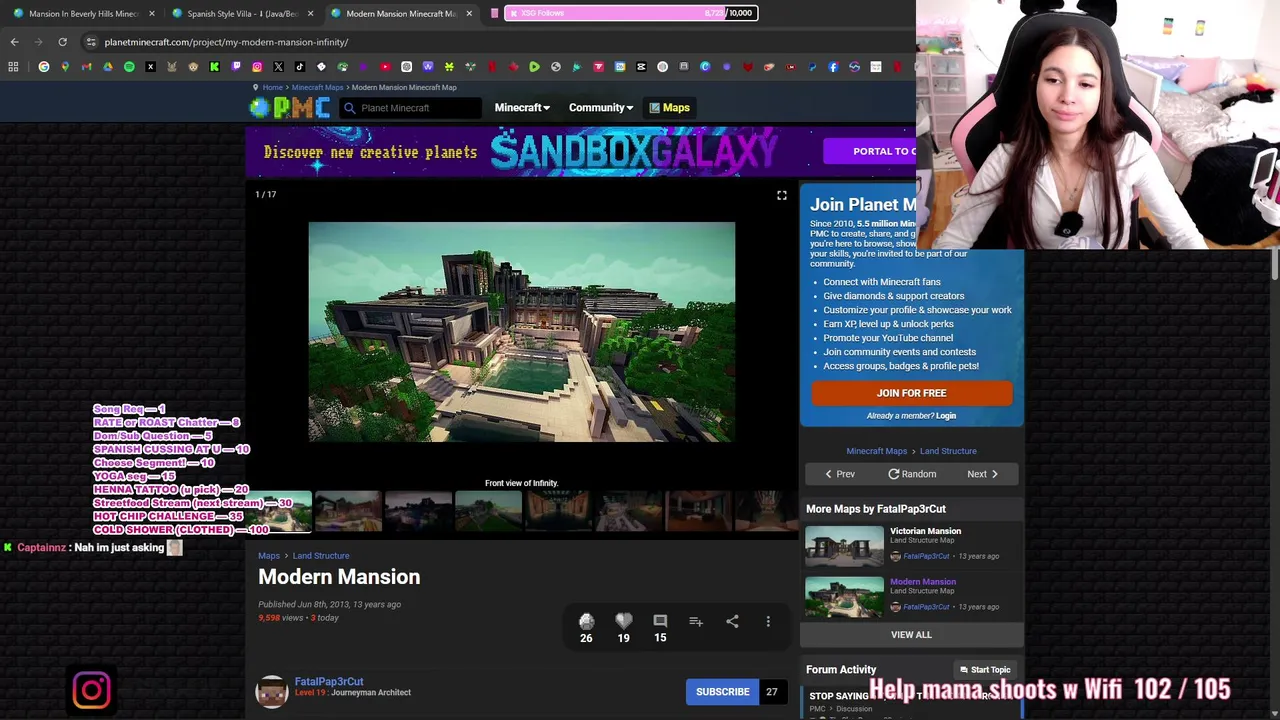Click the Login link
The image size is (1280, 720).
click(x=946, y=416)
